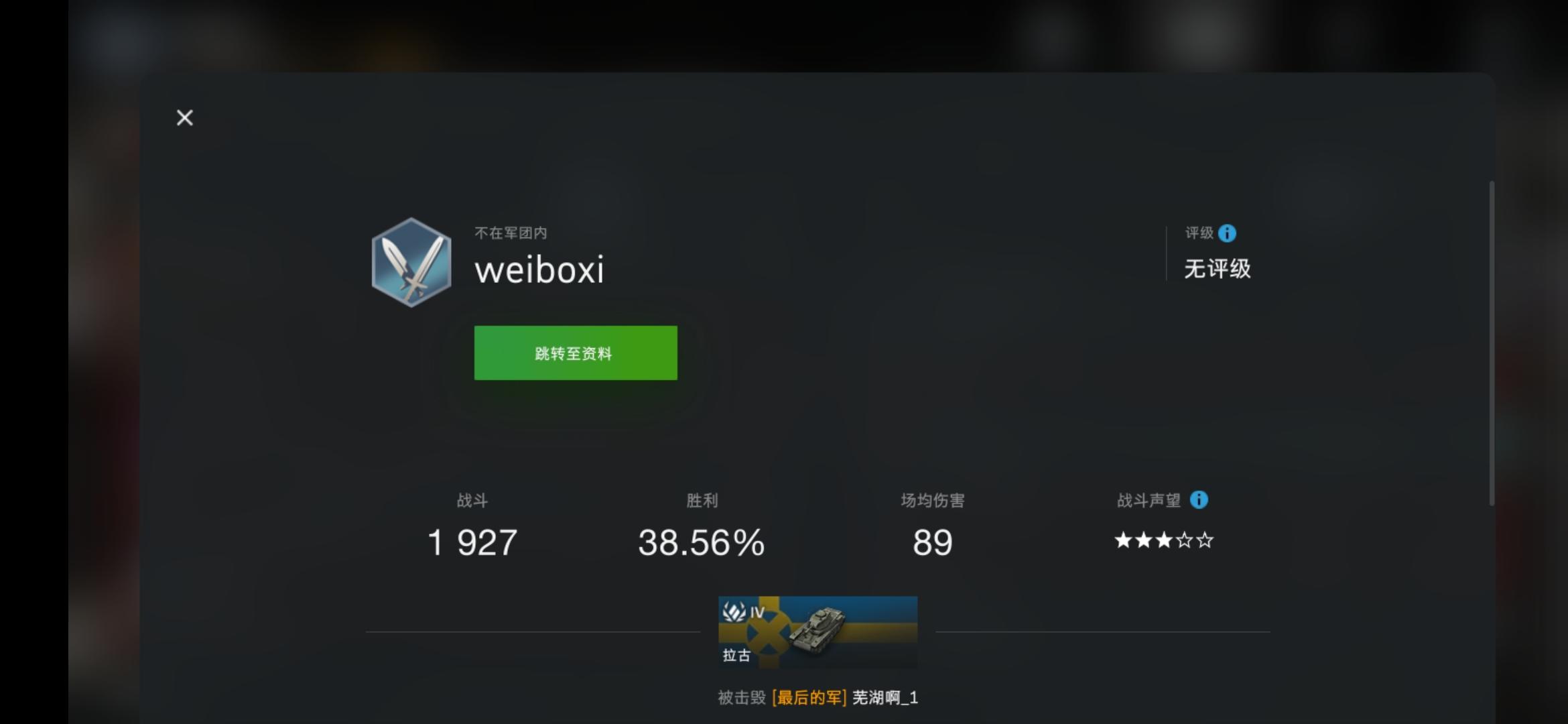Image resolution: width=1568 pixels, height=724 pixels.
Task: Click the 38.56% win rate value
Action: point(702,542)
